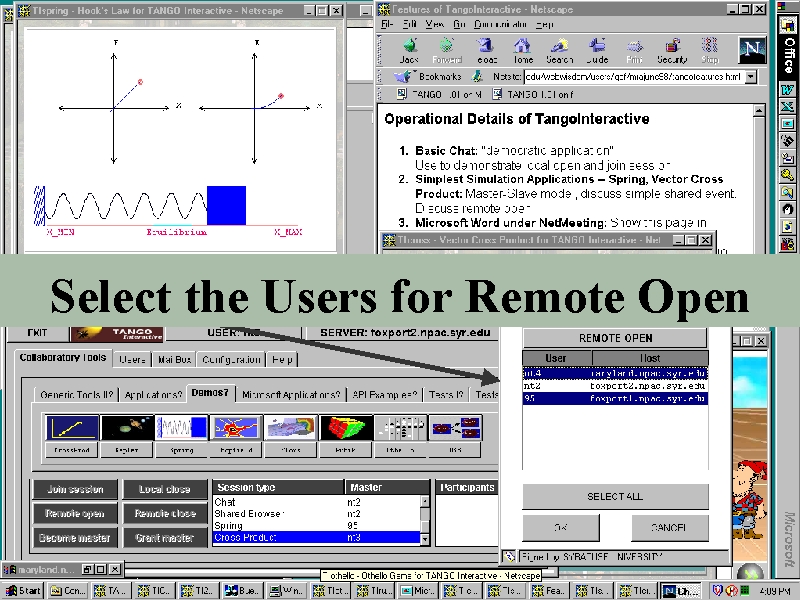Open the API Examples tab
The image size is (800, 600).
pyautogui.click(x=385, y=394)
